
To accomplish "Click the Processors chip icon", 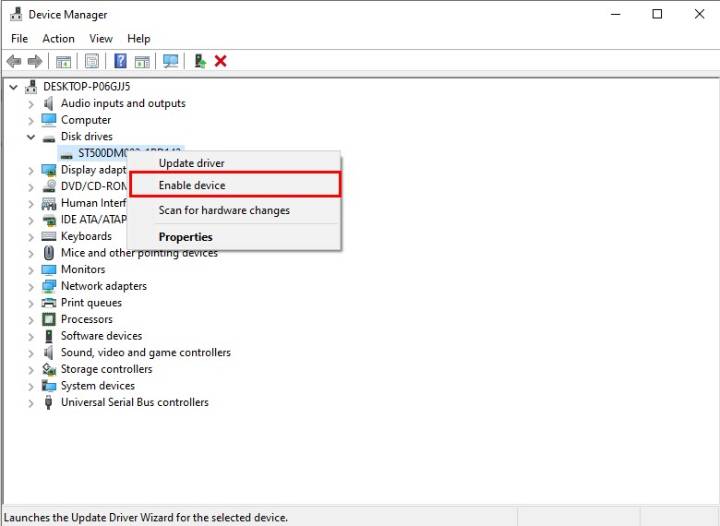I will (x=49, y=319).
